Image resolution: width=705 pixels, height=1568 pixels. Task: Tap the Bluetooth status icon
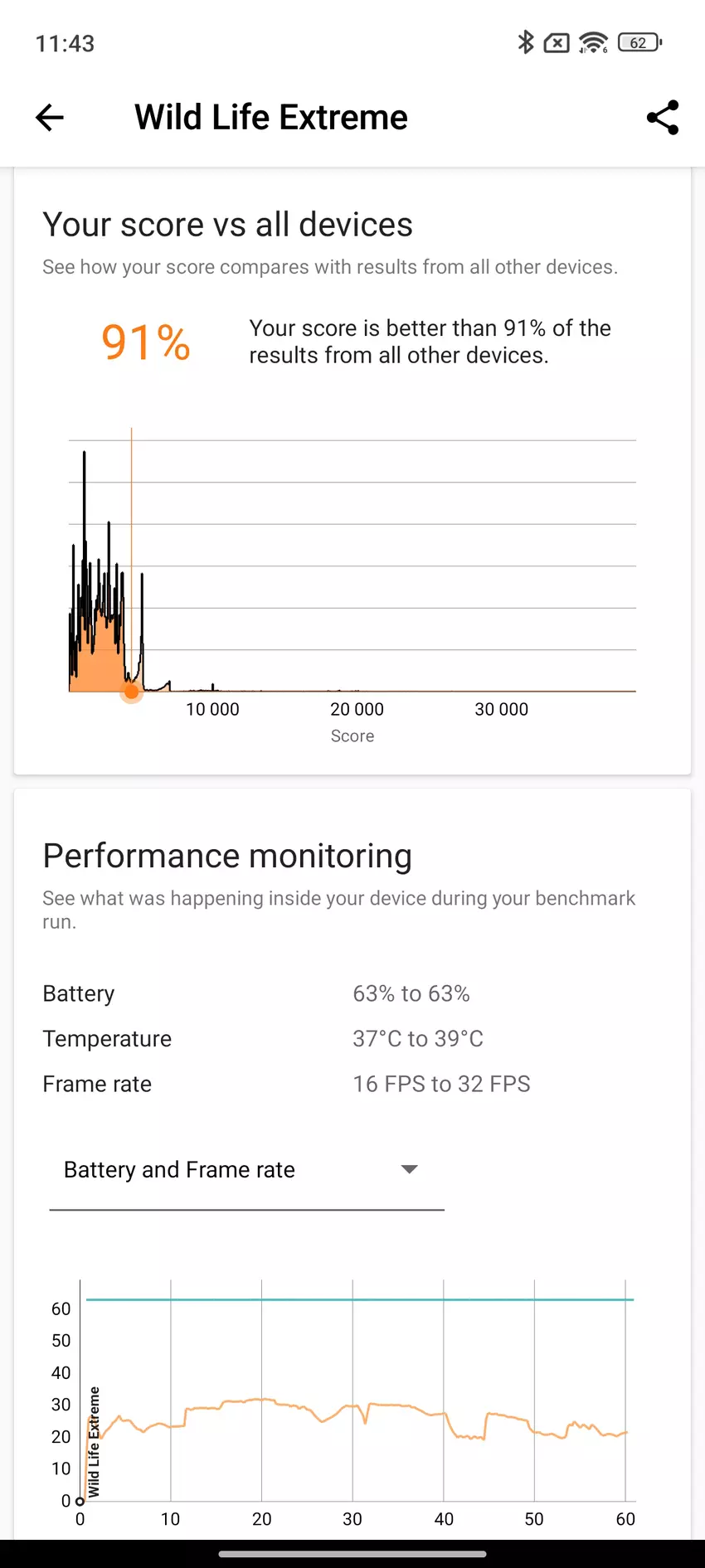(x=525, y=42)
